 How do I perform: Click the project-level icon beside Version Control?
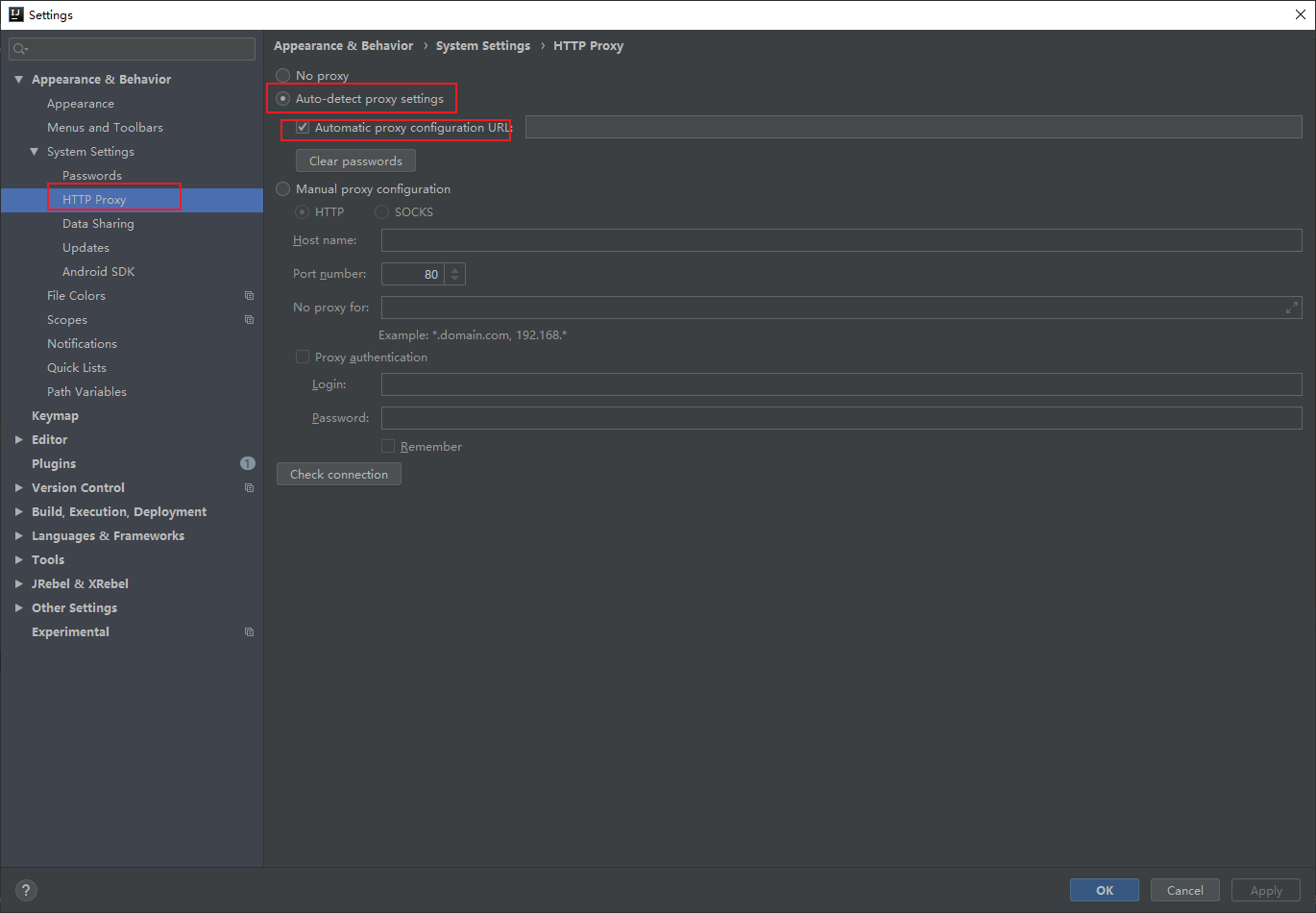(249, 488)
